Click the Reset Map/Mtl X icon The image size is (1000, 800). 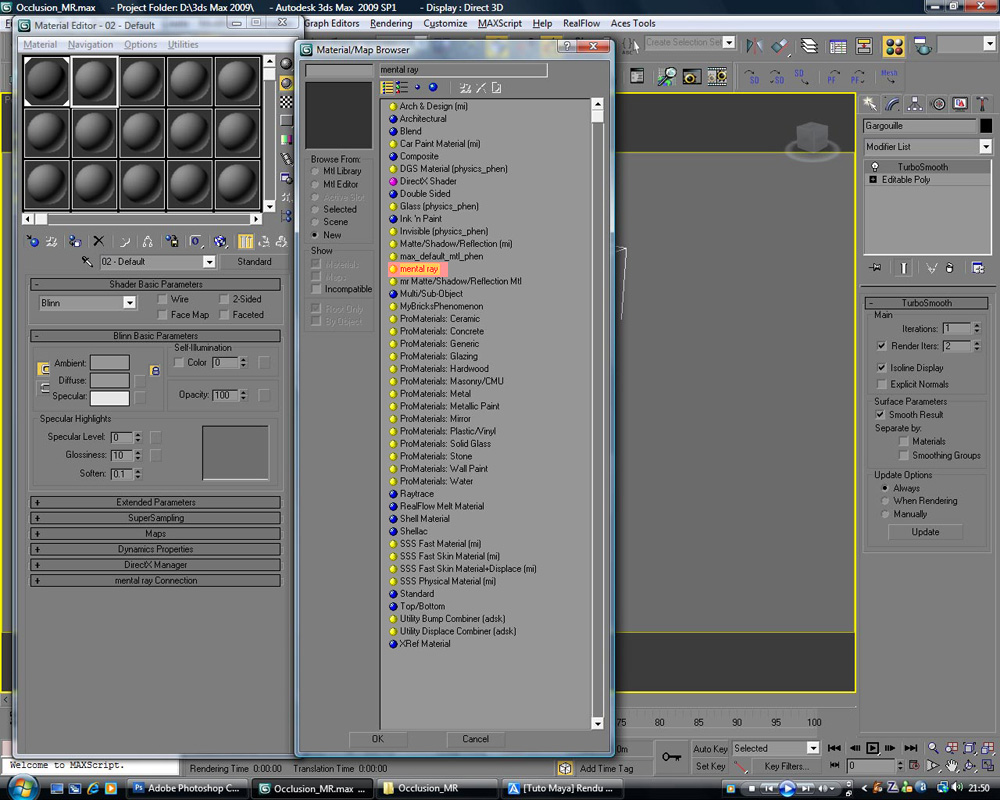(98, 241)
